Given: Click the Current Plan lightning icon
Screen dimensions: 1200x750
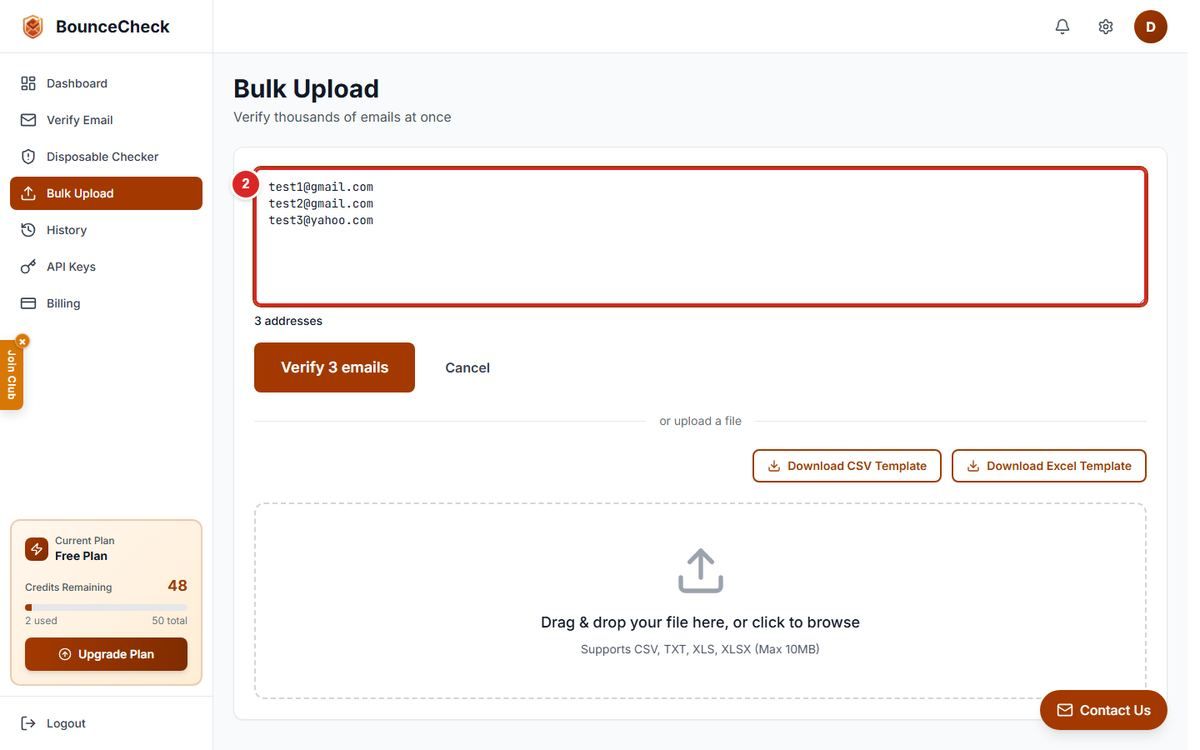Looking at the screenshot, I should tap(37, 549).
